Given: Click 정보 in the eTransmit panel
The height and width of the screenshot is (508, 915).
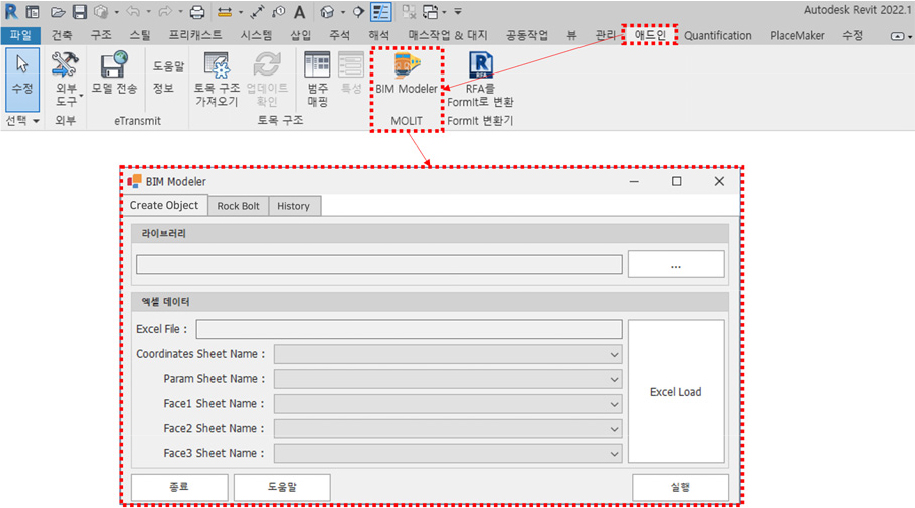Looking at the screenshot, I should click(163, 89).
